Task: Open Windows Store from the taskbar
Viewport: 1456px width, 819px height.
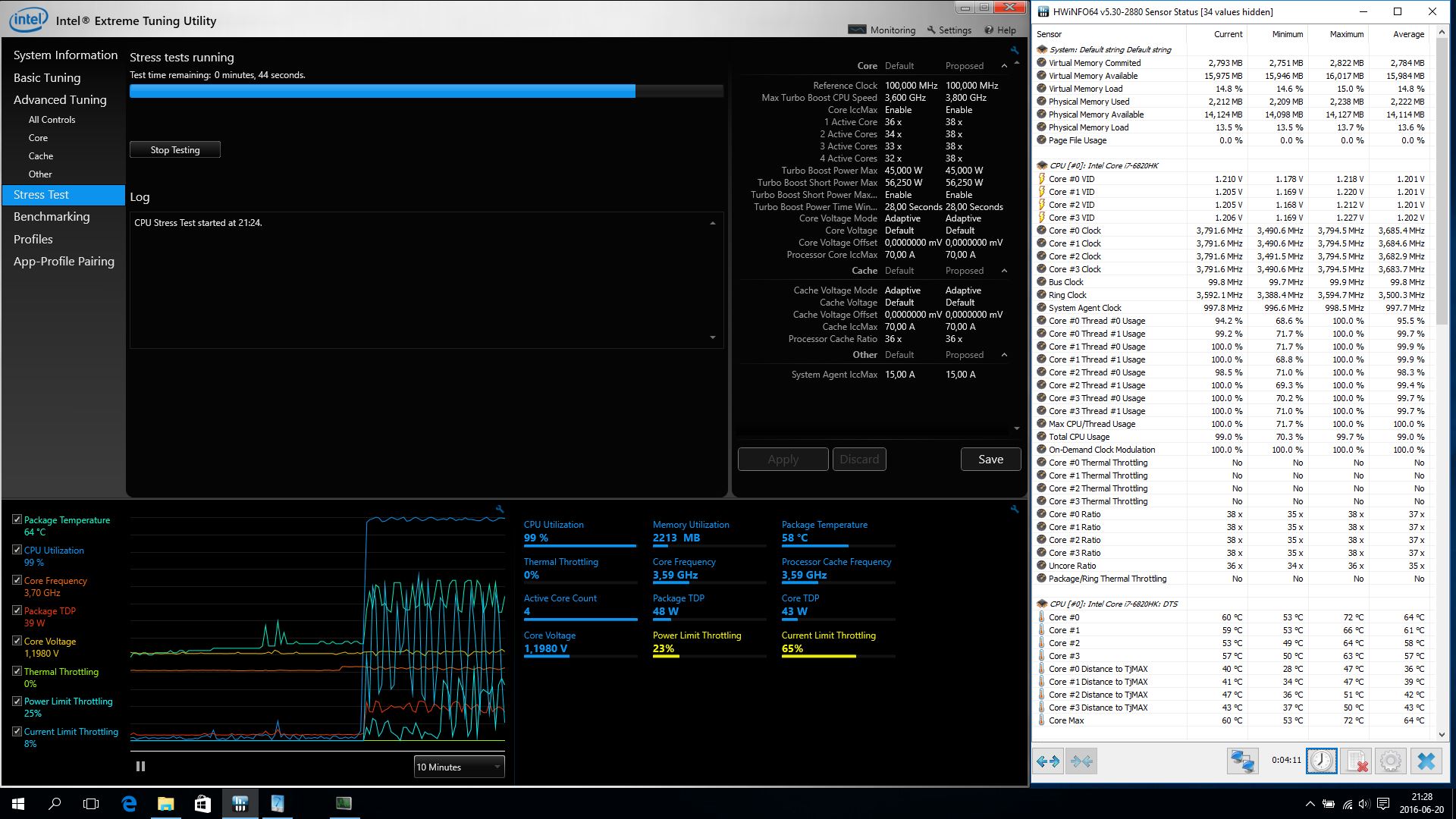Action: click(202, 804)
